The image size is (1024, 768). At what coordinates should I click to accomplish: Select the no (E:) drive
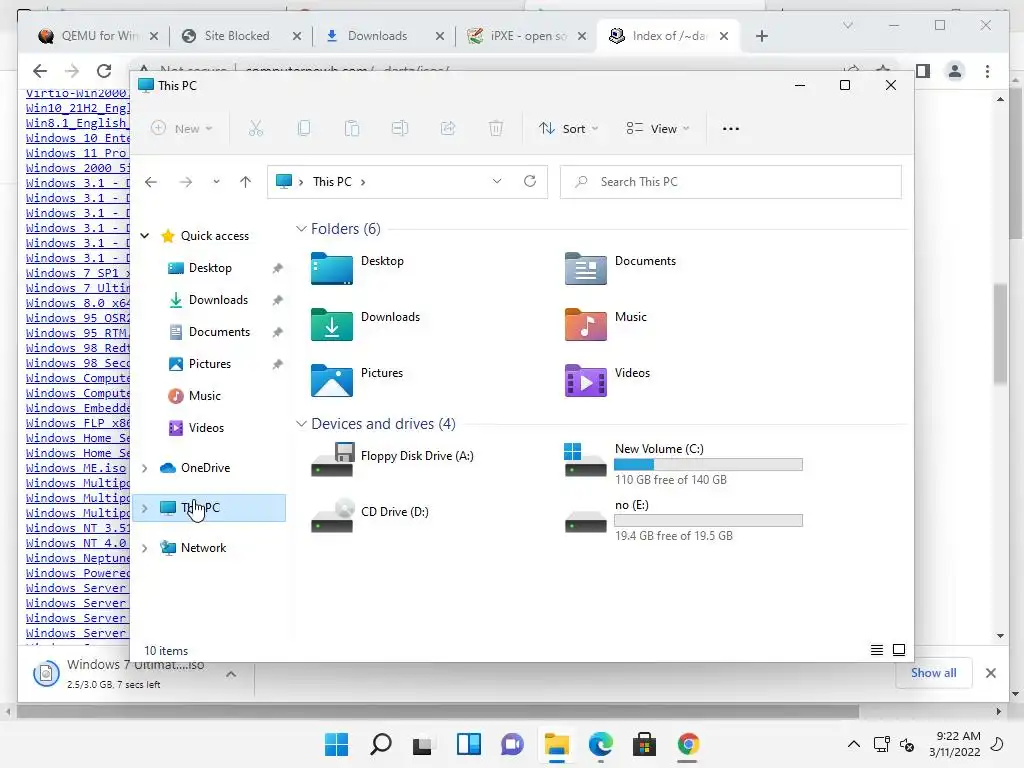(x=683, y=520)
